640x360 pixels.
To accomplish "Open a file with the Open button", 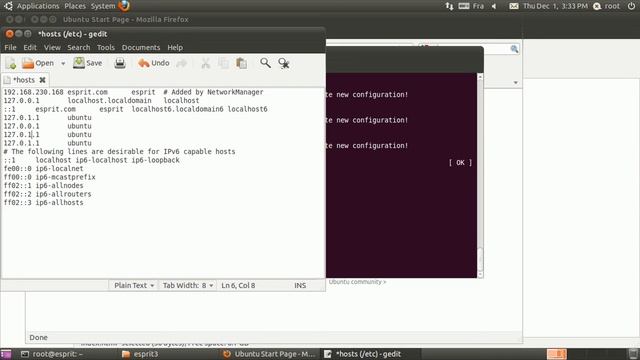I will point(38,63).
